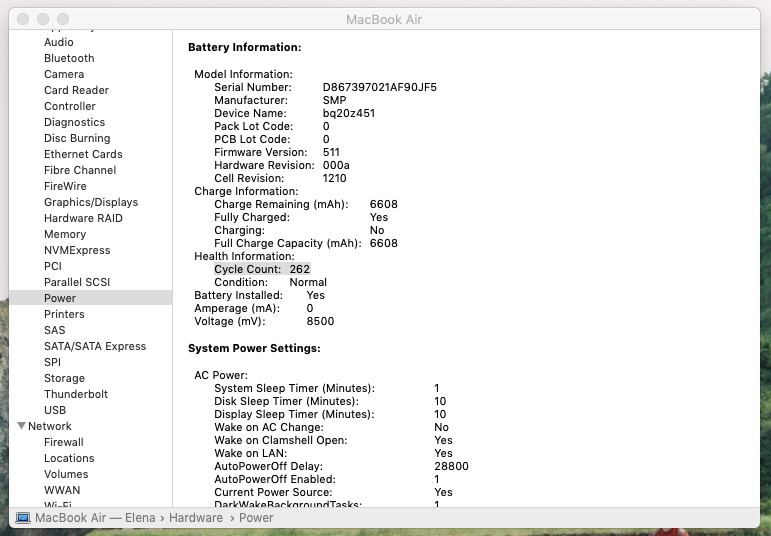This screenshot has width=771, height=536.
Task: Click the AC Power heading
Action: click(x=221, y=375)
